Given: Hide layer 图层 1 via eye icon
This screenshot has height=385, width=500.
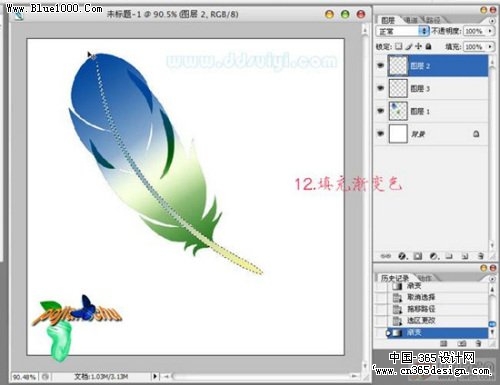Looking at the screenshot, I should [x=380, y=111].
